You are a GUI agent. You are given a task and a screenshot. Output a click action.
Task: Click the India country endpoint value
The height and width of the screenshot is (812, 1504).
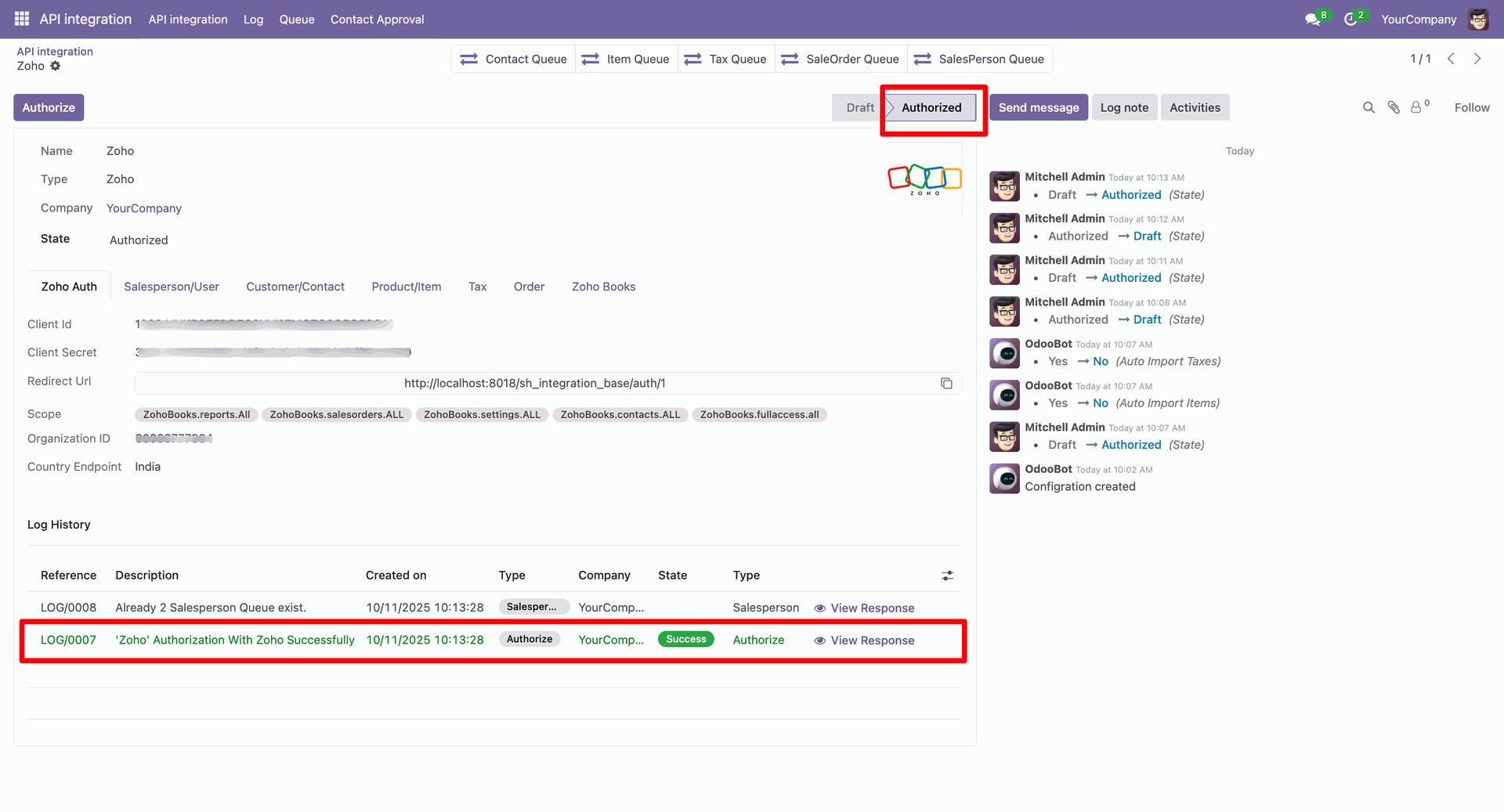tap(147, 467)
